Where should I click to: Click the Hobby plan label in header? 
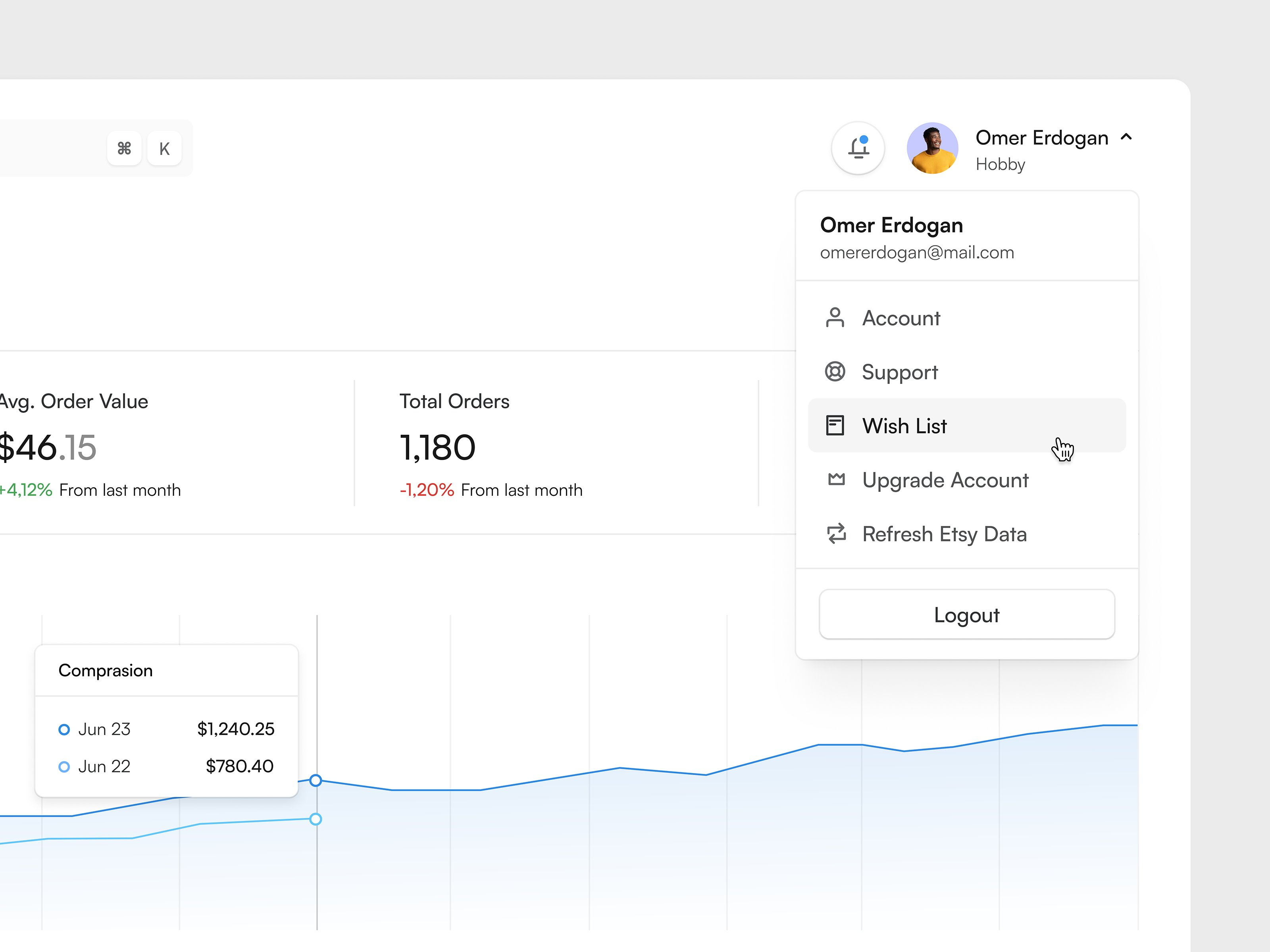1000,165
